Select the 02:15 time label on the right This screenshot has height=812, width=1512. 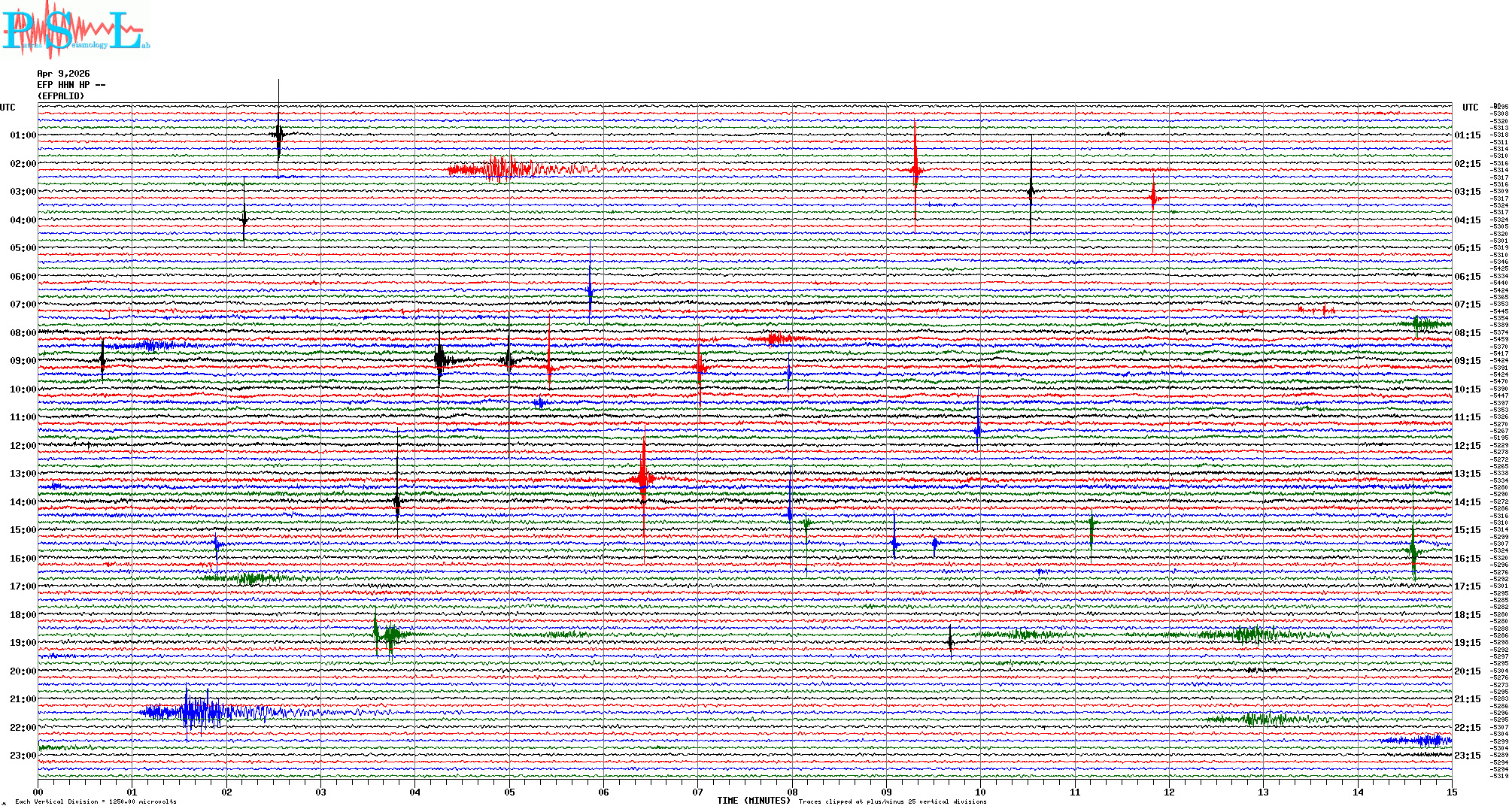tap(1468, 164)
